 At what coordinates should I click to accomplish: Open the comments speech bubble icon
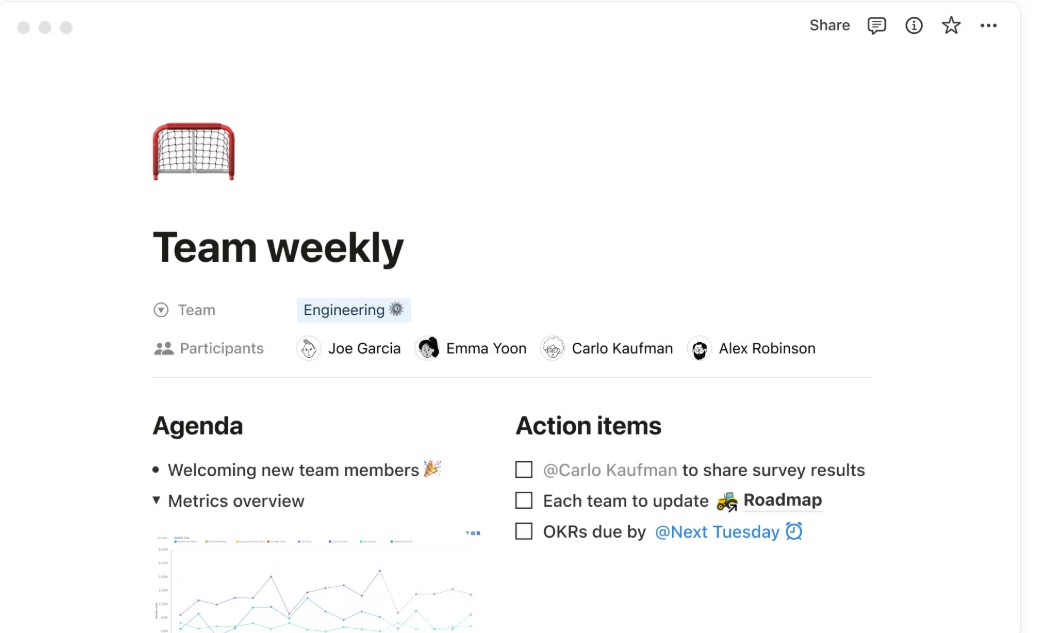[x=877, y=26]
